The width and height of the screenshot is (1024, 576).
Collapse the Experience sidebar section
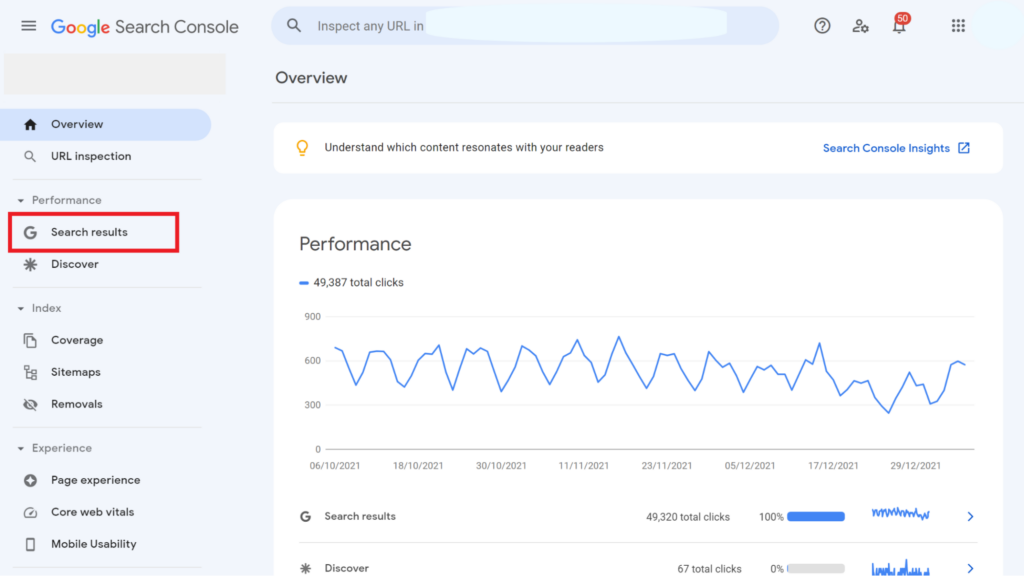[x=21, y=449]
